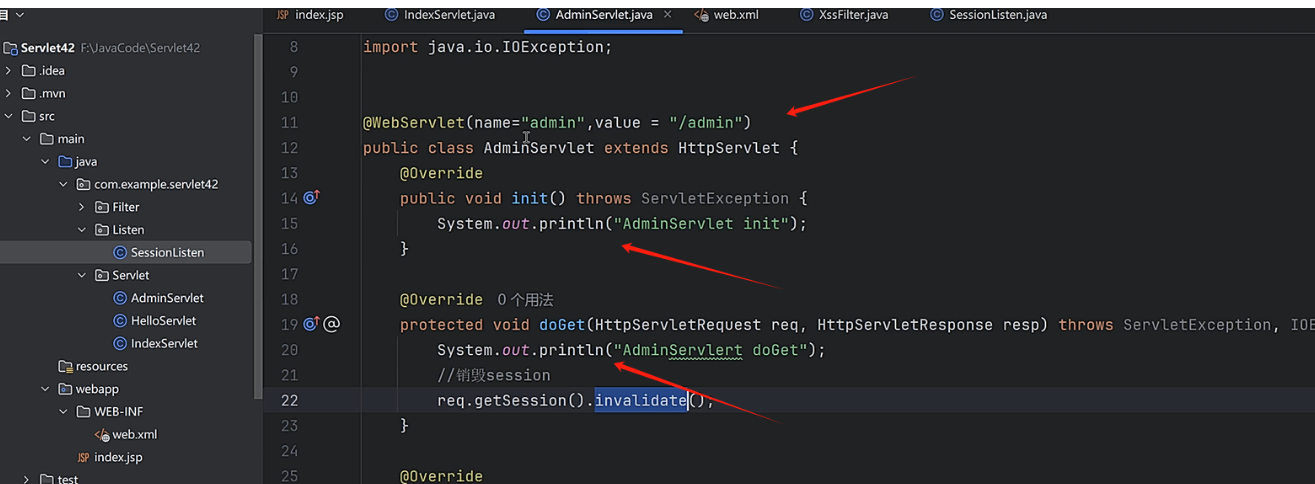1315x484 pixels.
Task: Click the HelloServlet class icon in tree
Action: [x=120, y=321]
